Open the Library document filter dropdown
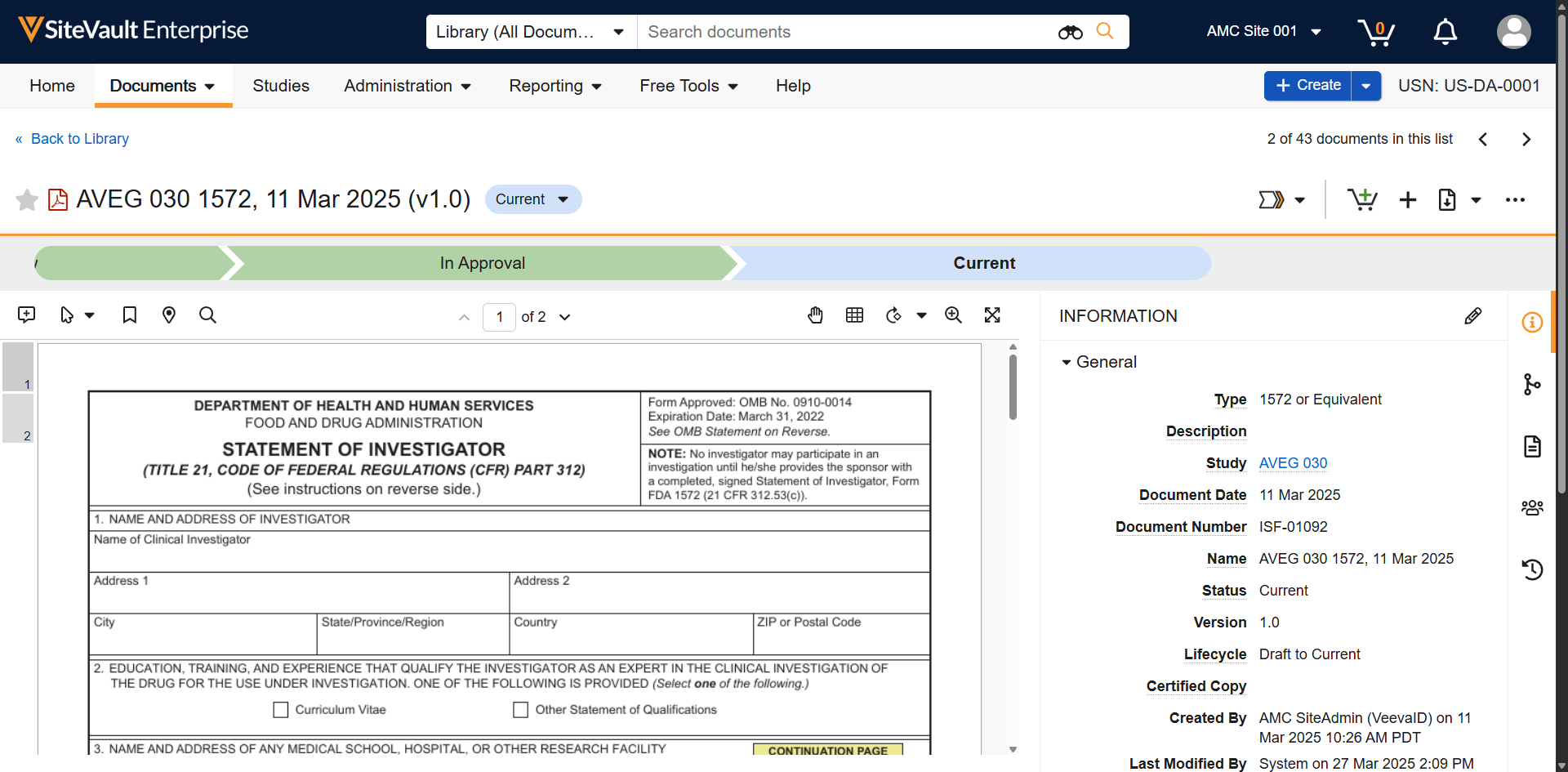 click(x=530, y=32)
